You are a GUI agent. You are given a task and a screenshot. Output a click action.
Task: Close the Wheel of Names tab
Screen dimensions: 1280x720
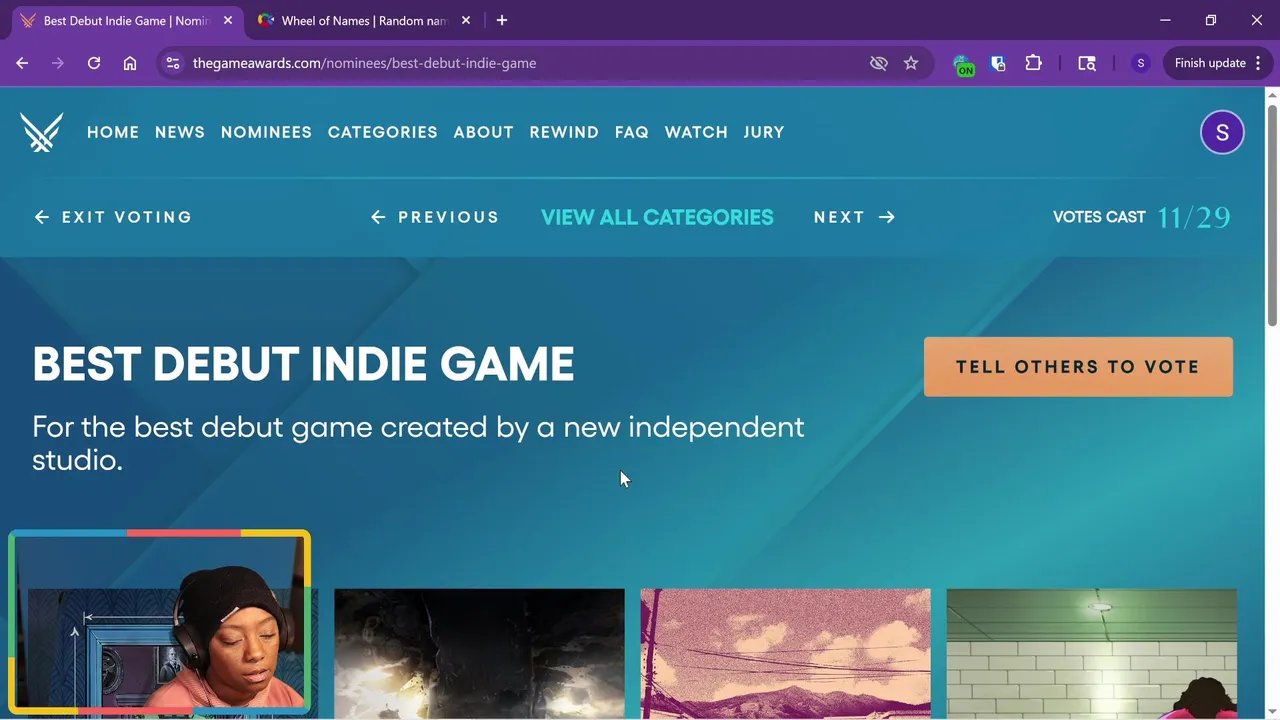[466, 20]
